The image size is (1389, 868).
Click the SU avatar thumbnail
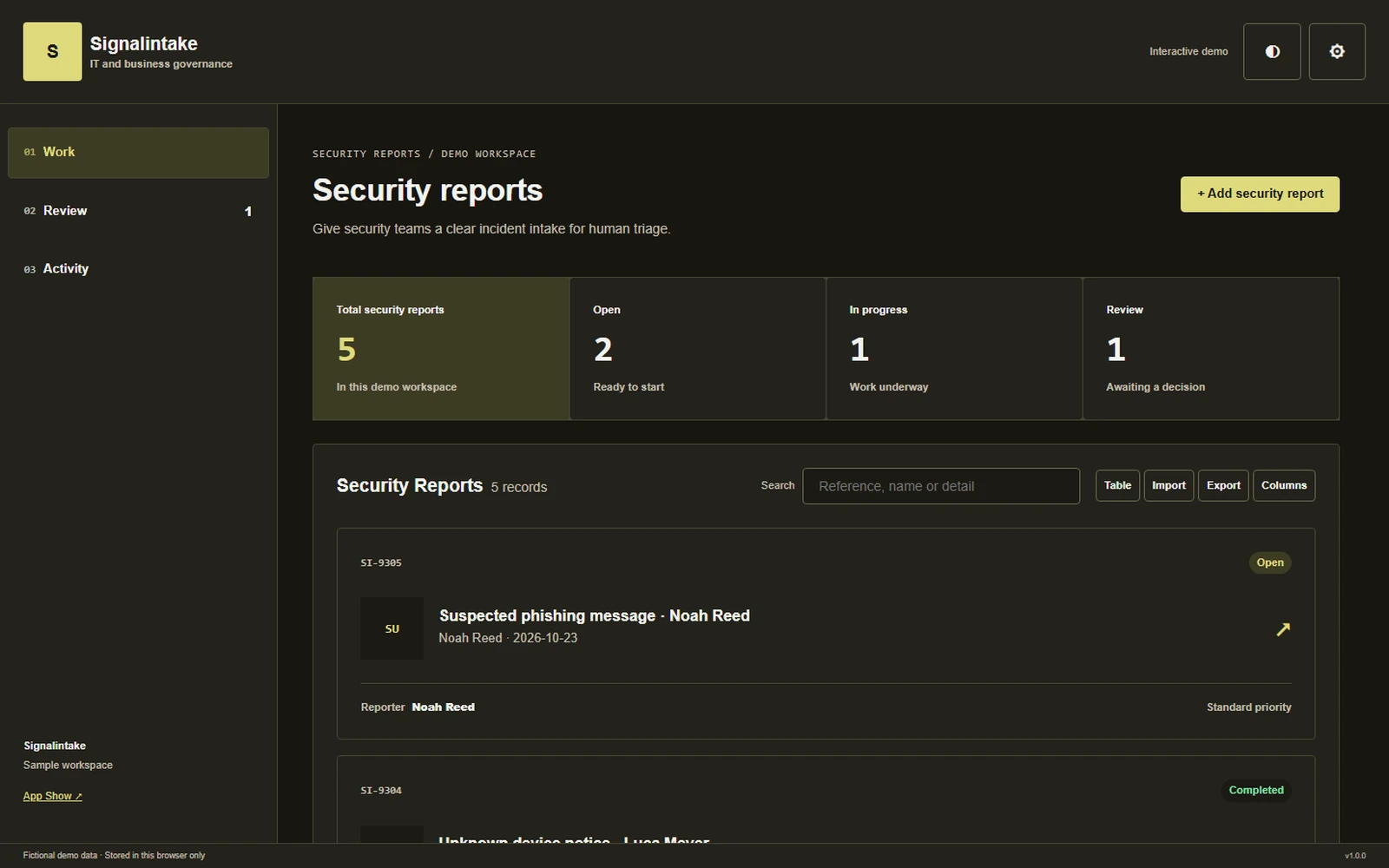tap(392, 628)
